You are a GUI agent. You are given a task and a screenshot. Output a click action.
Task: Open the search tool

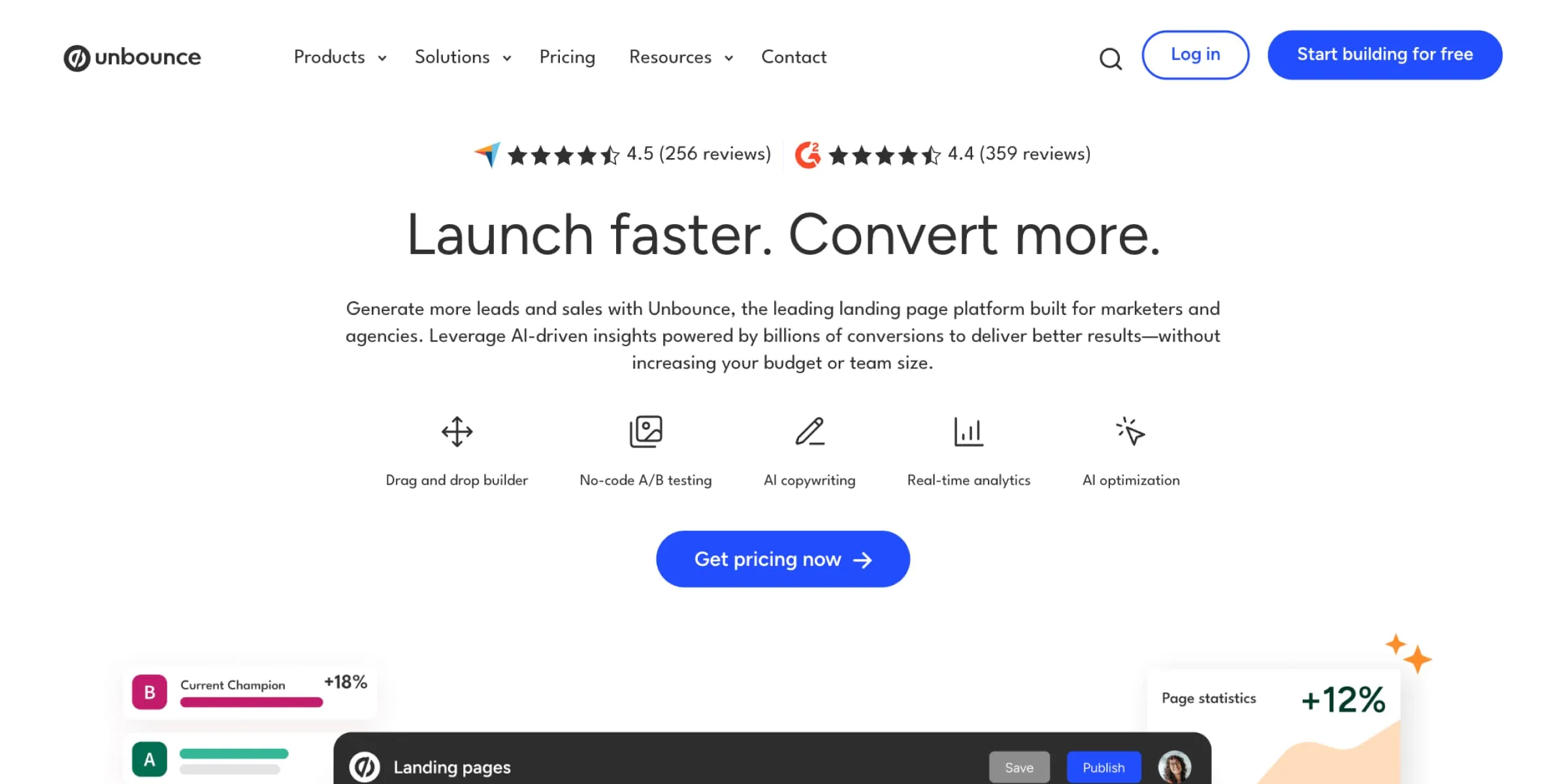(1110, 59)
